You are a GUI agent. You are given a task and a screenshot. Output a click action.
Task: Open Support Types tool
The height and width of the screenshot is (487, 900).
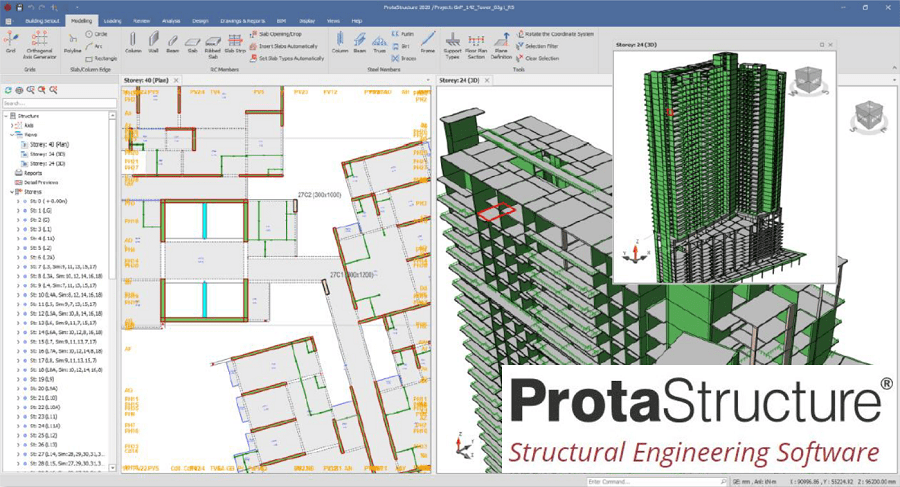pos(452,45)
